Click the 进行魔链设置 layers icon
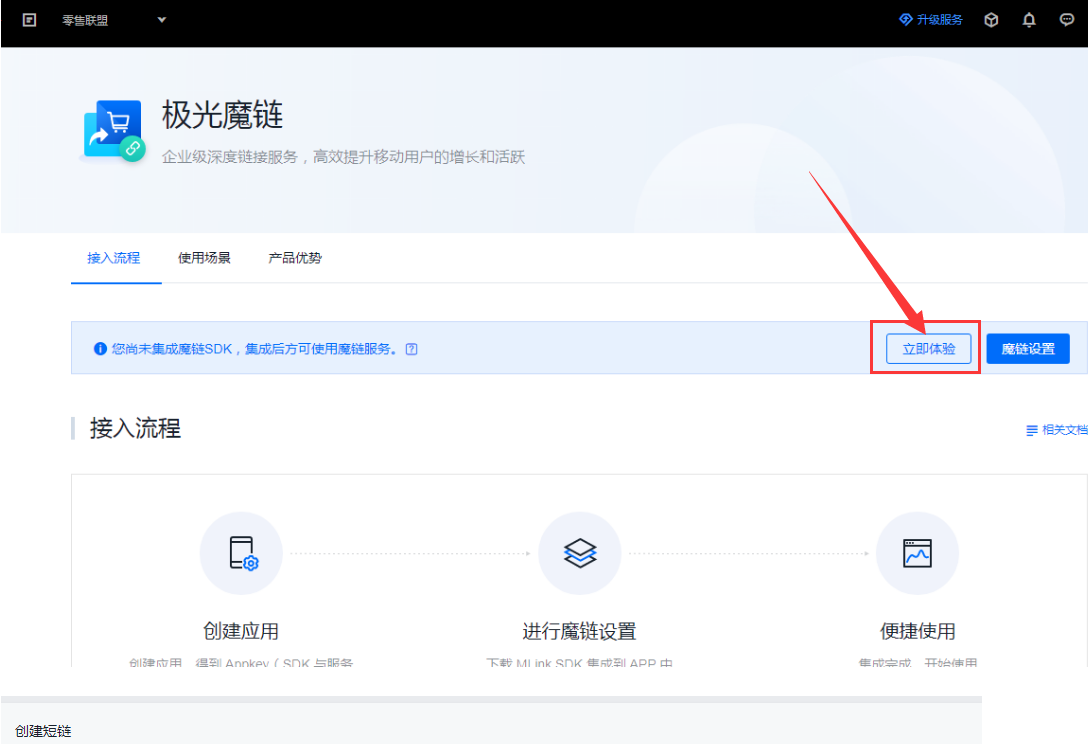The height and width of the screenshot is (744, 1088). pyautogui.click(x=579, y=553)
